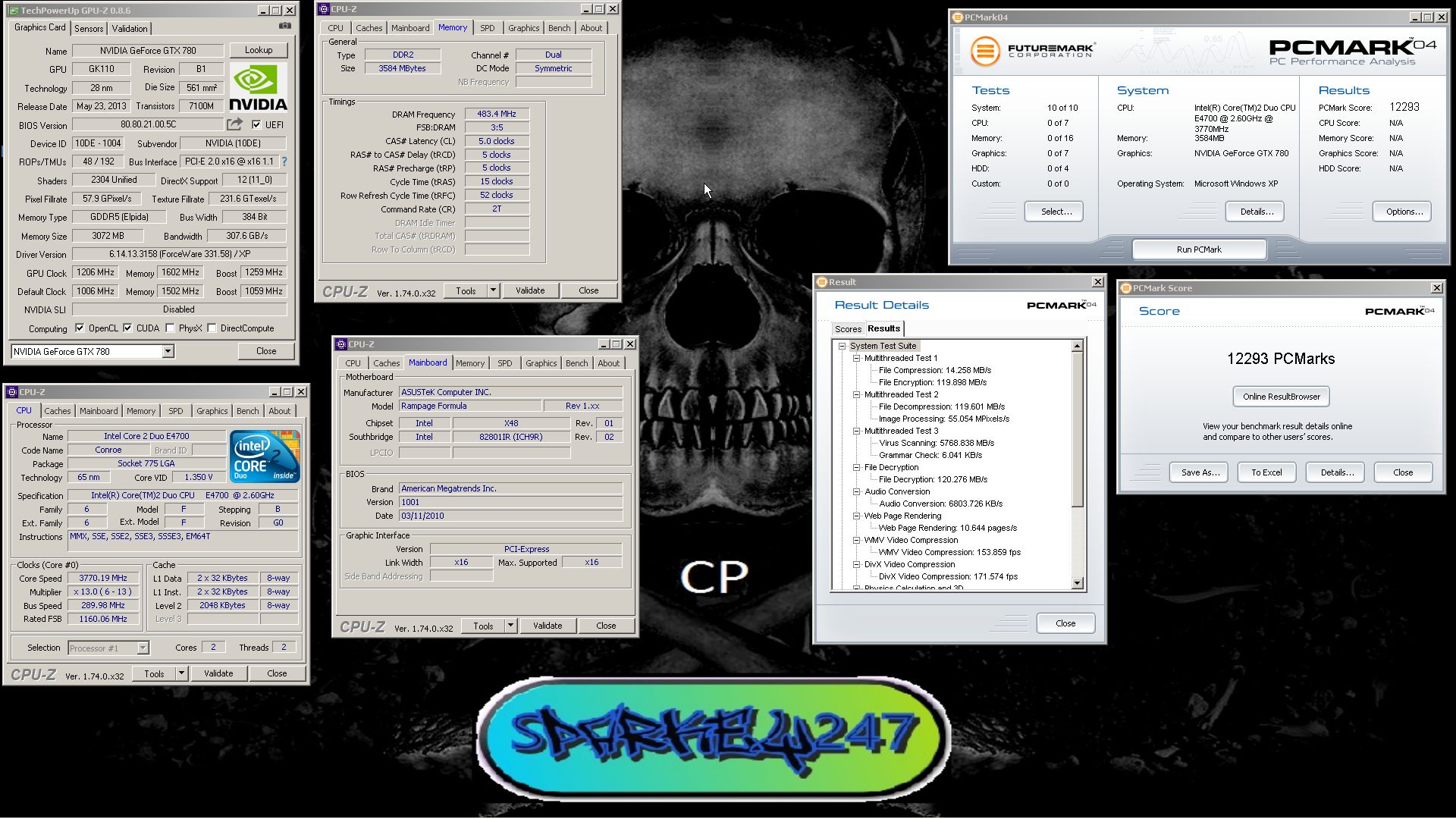Click the Result window title icon
Viewport: 1456px width, 819px height.
click(821, 282)
